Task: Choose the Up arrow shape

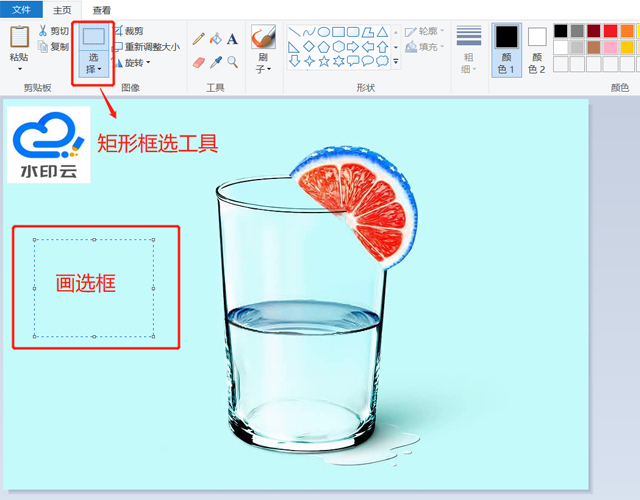Action: tap(382, 47)
